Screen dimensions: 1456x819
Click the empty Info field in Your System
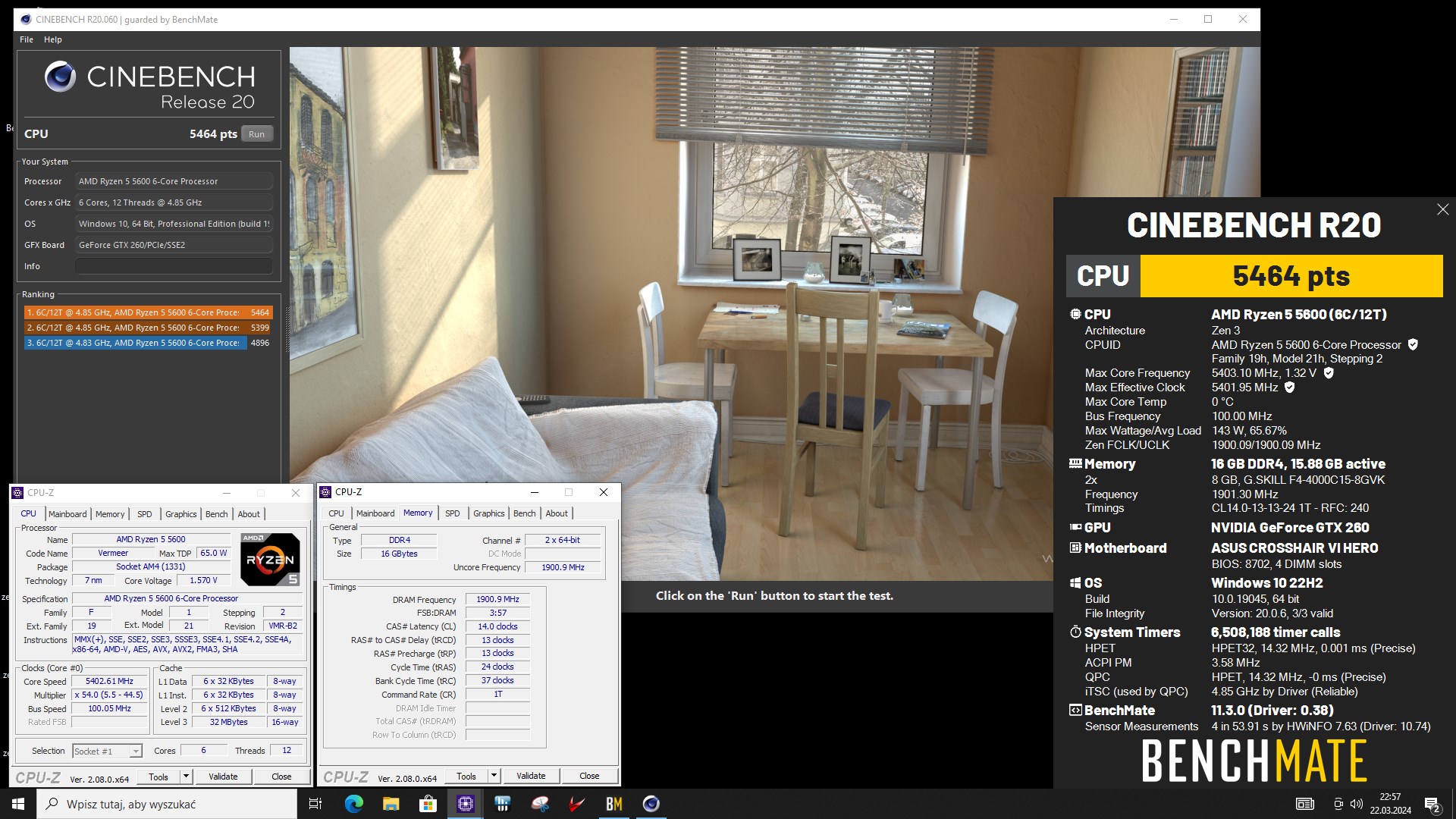tap(174, 266)
